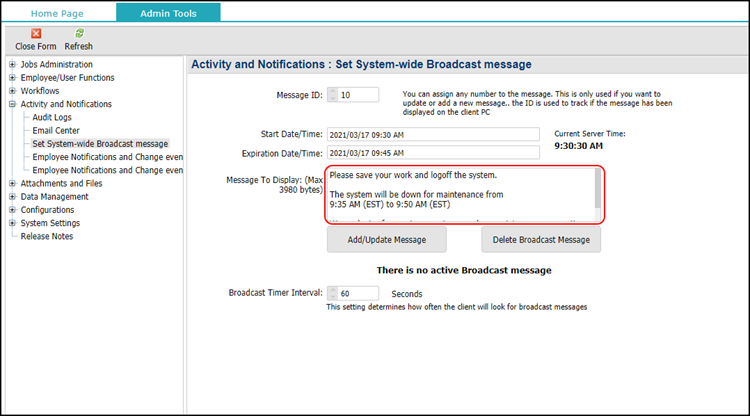Click the red Close Form icon
Viewport: 750px width, 416px height.
(36, 33)
